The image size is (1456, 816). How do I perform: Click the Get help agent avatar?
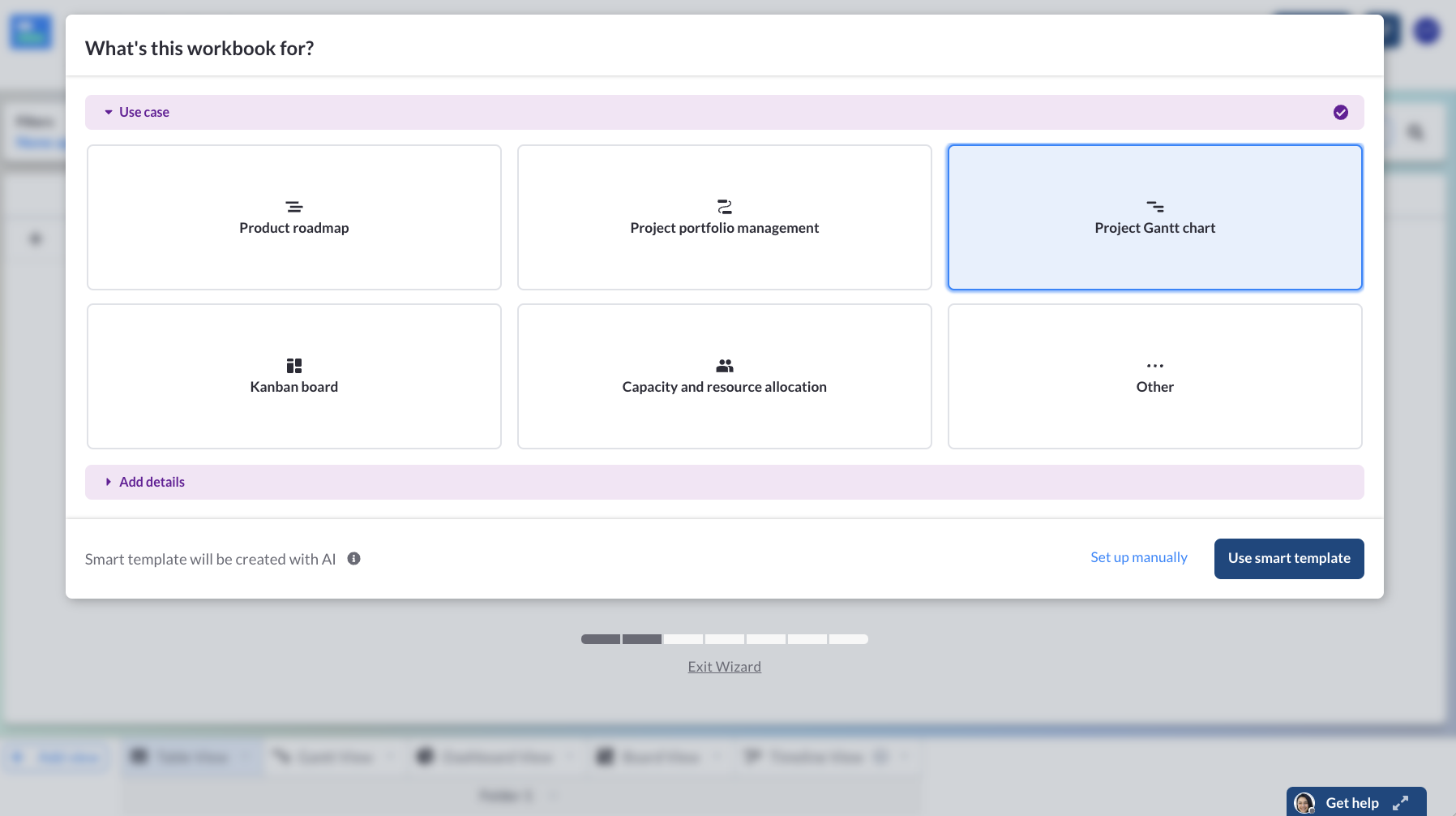pyautogui.click(x=1304, y=803)
